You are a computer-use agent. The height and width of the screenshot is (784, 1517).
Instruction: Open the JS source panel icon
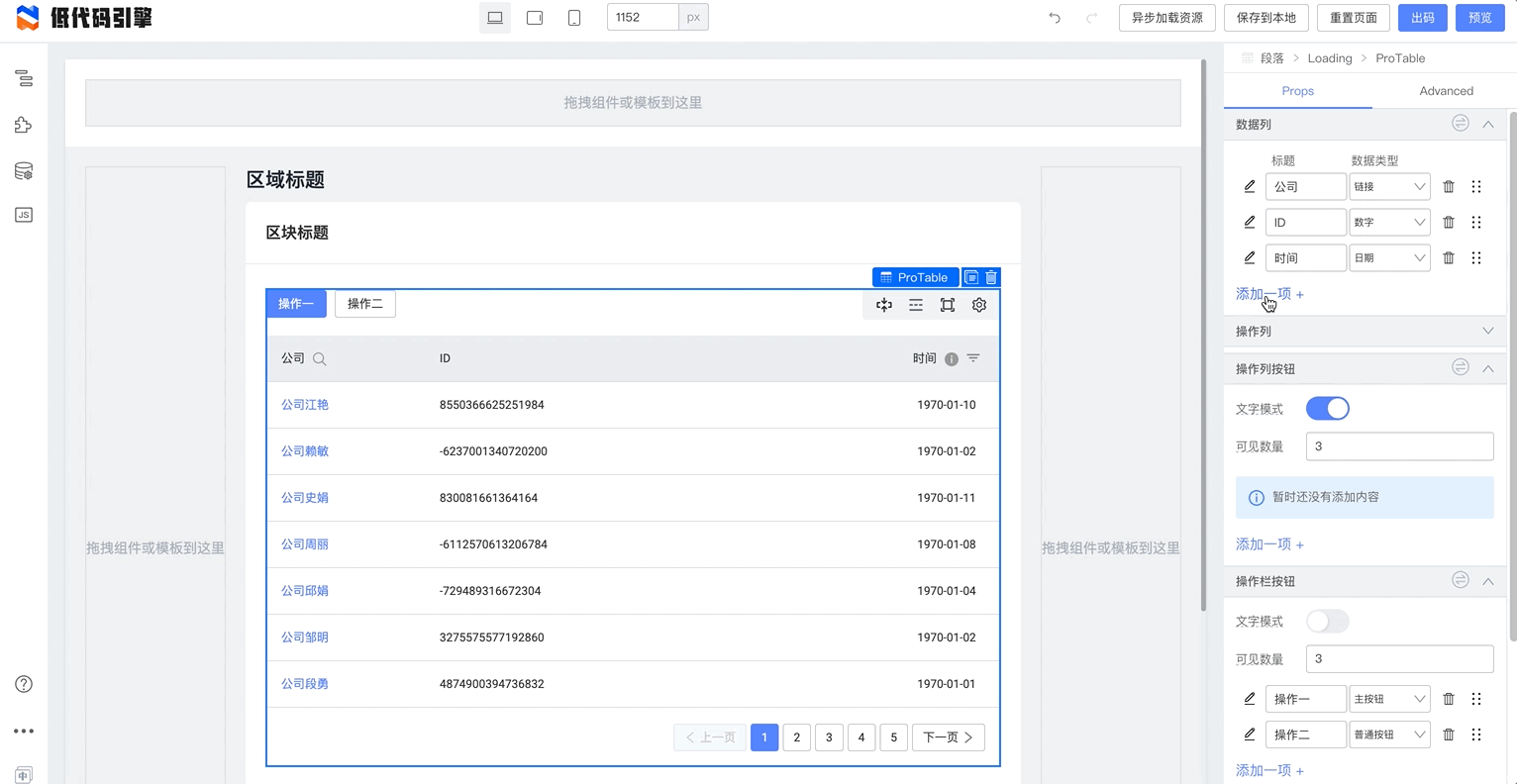[24, 215]
